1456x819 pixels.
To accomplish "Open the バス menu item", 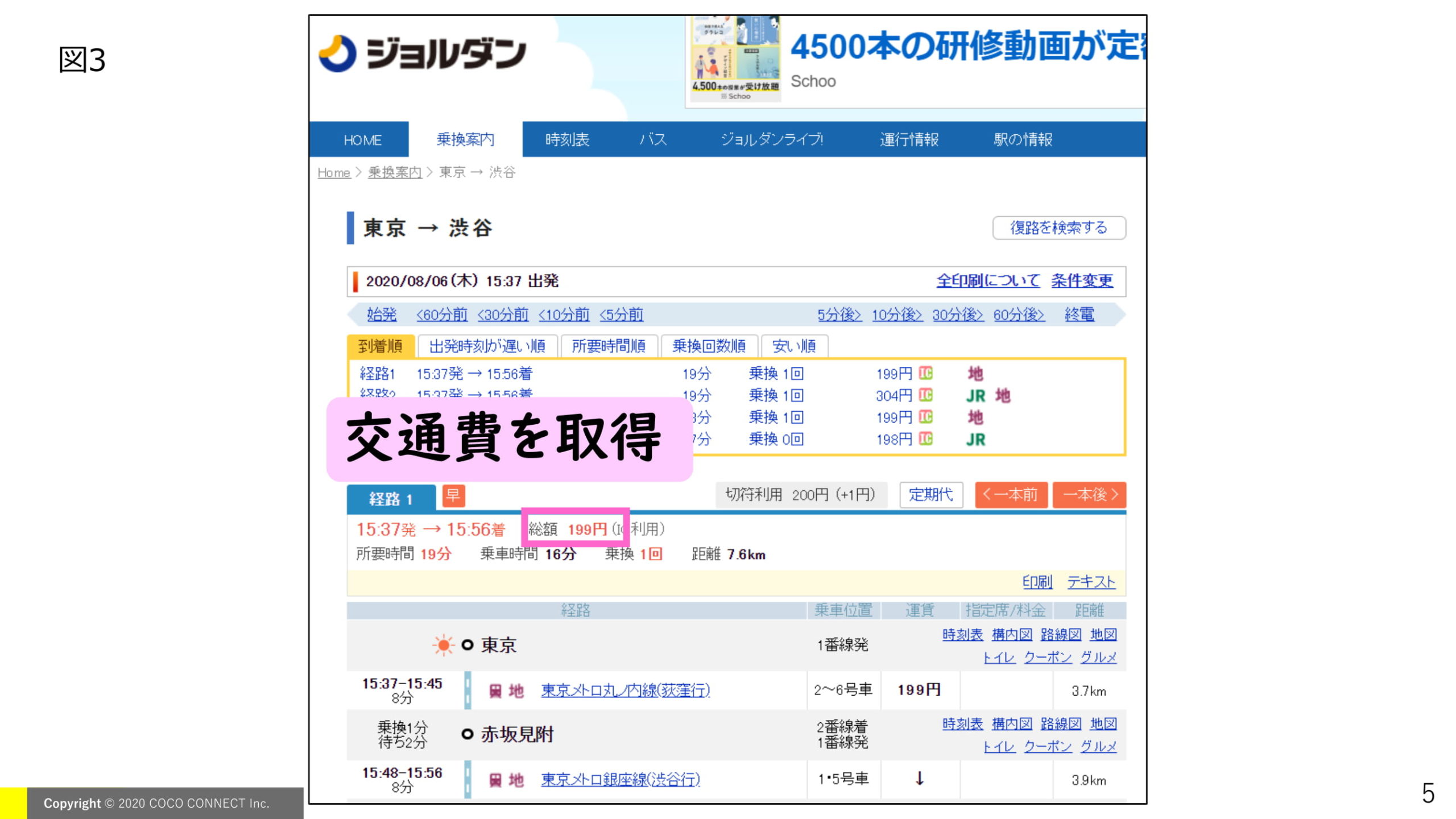I will click(x=653, y=140).
